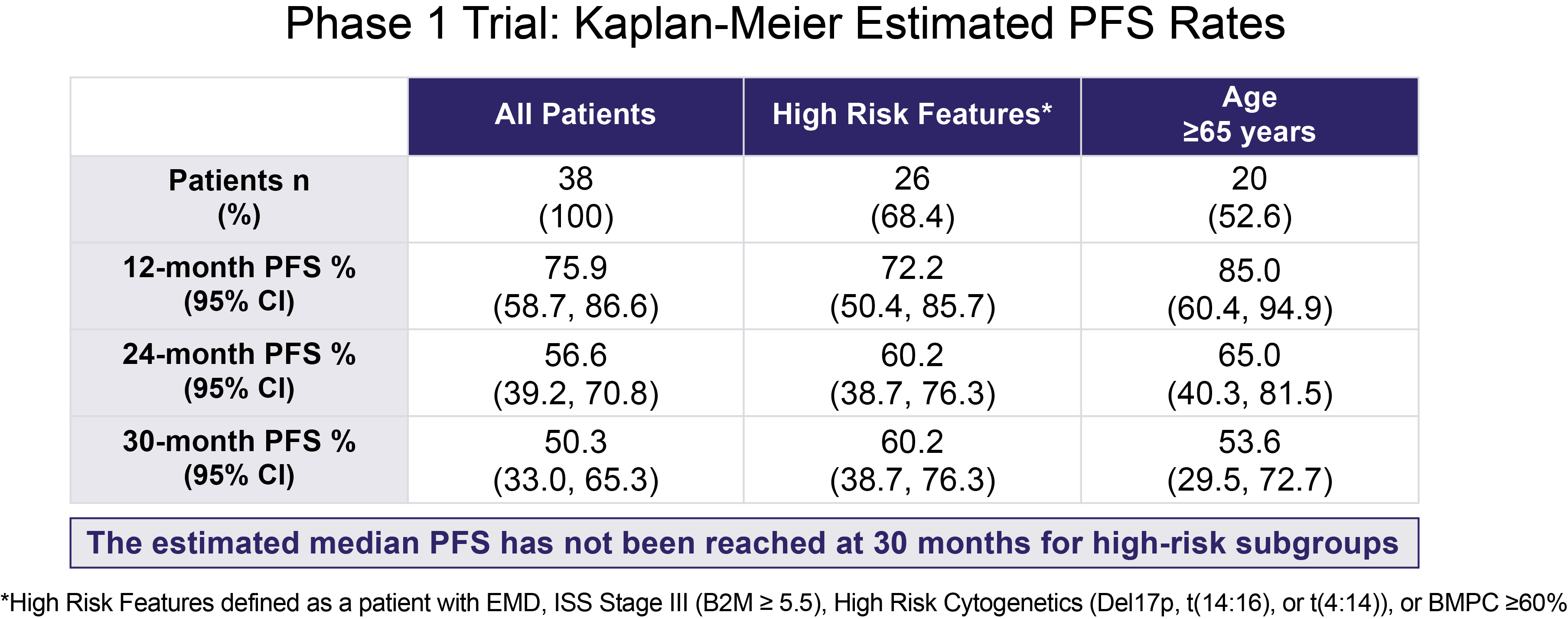Click the Age ≥65 years column header
The width and height of the screenshot is (1568, 619).
[x=1249, y=115]
